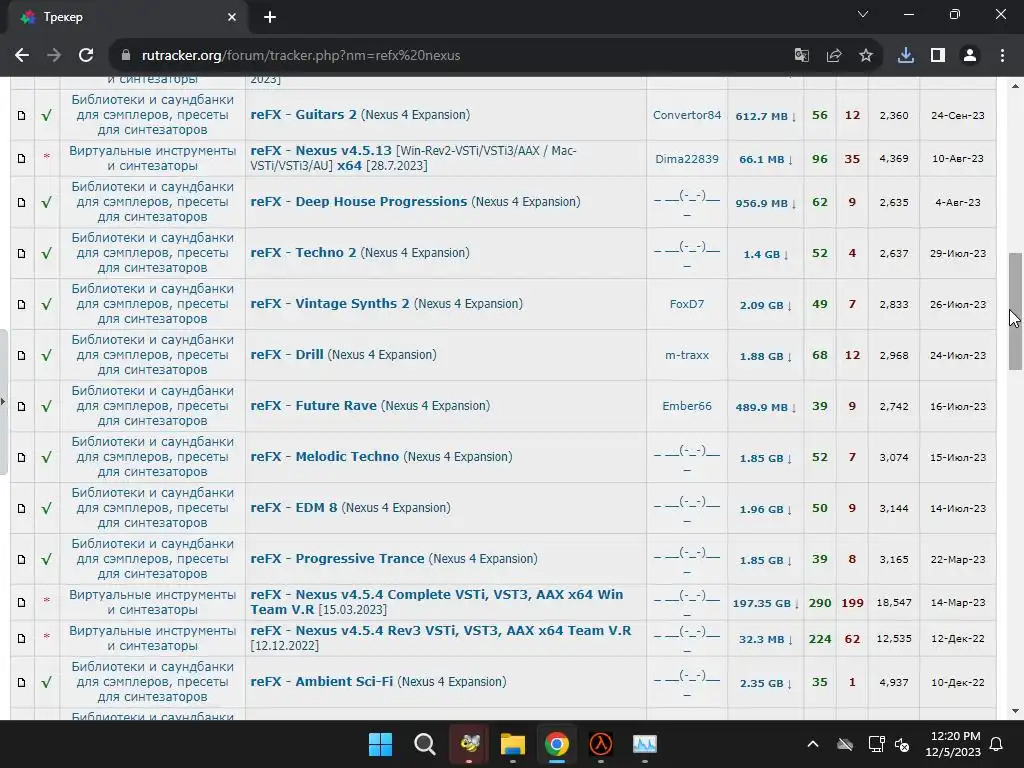
Task: Open taskbar clock and calendar
Action: coord(953,744)
